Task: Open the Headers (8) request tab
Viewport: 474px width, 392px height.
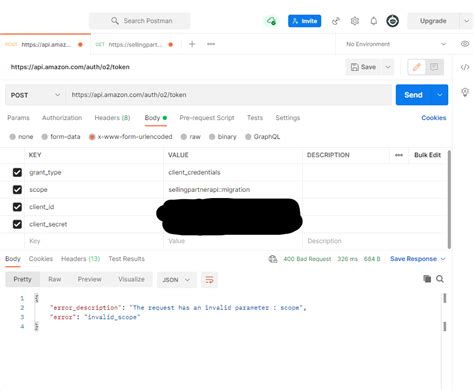Action: [112, 118]
